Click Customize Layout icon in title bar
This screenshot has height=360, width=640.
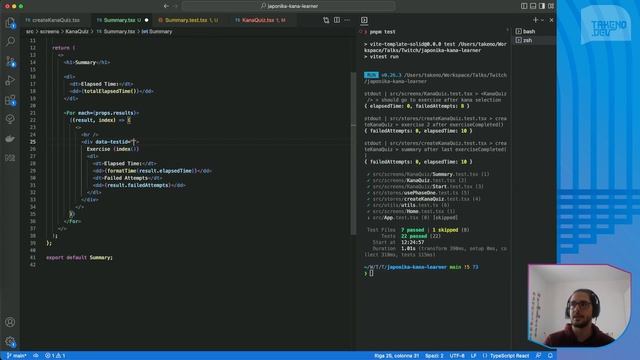pos(551,6)
